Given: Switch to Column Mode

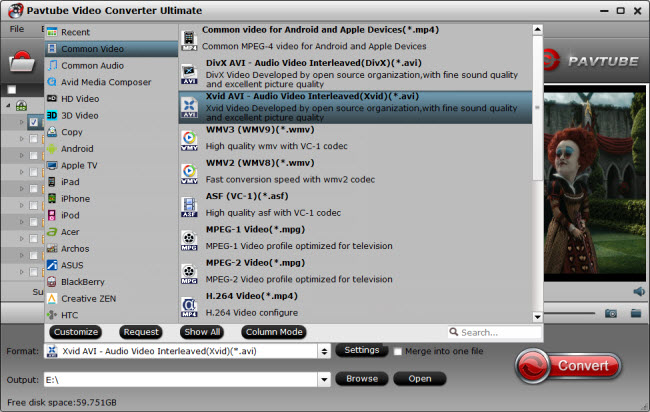Looking at the screenshot, I should (x=274, y=332).
